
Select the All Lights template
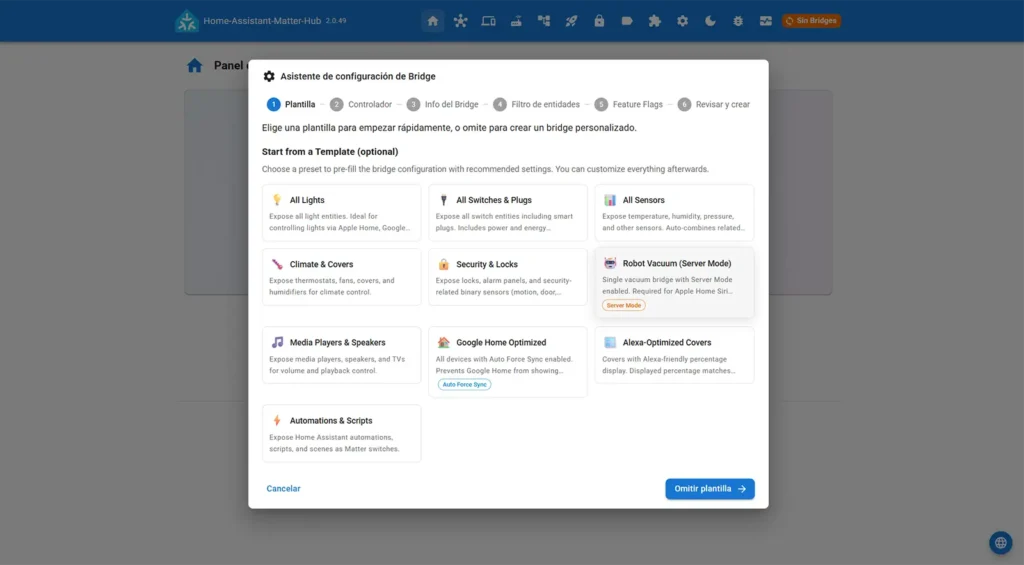click(342, 213)
